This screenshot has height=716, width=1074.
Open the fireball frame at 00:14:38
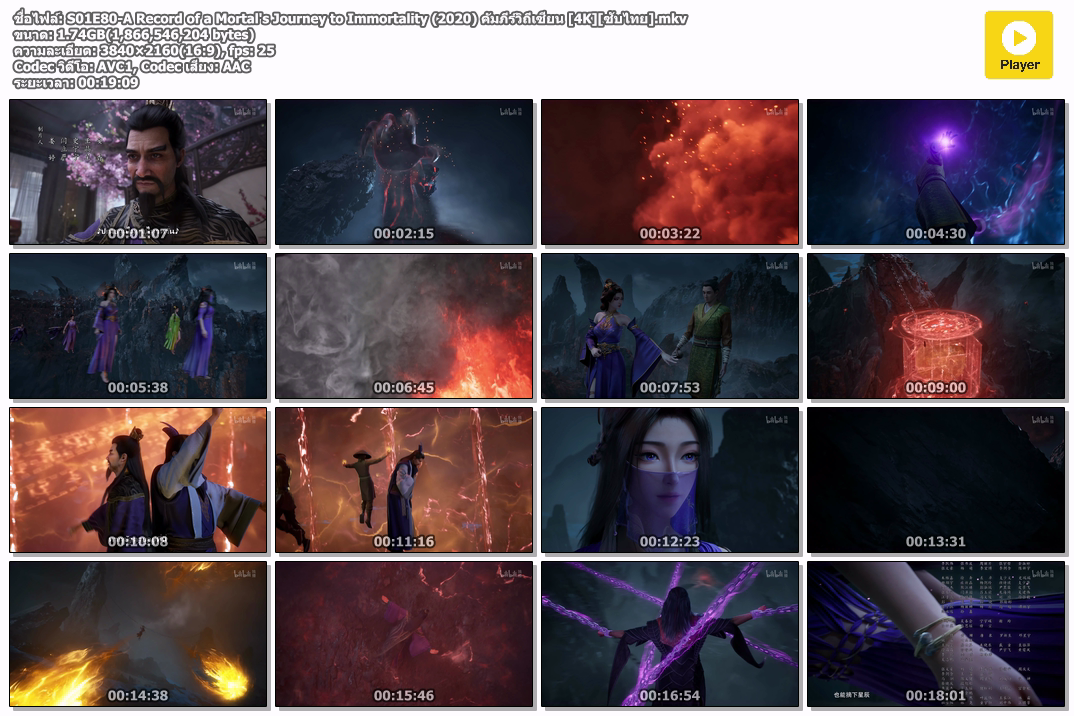[138, 634]
